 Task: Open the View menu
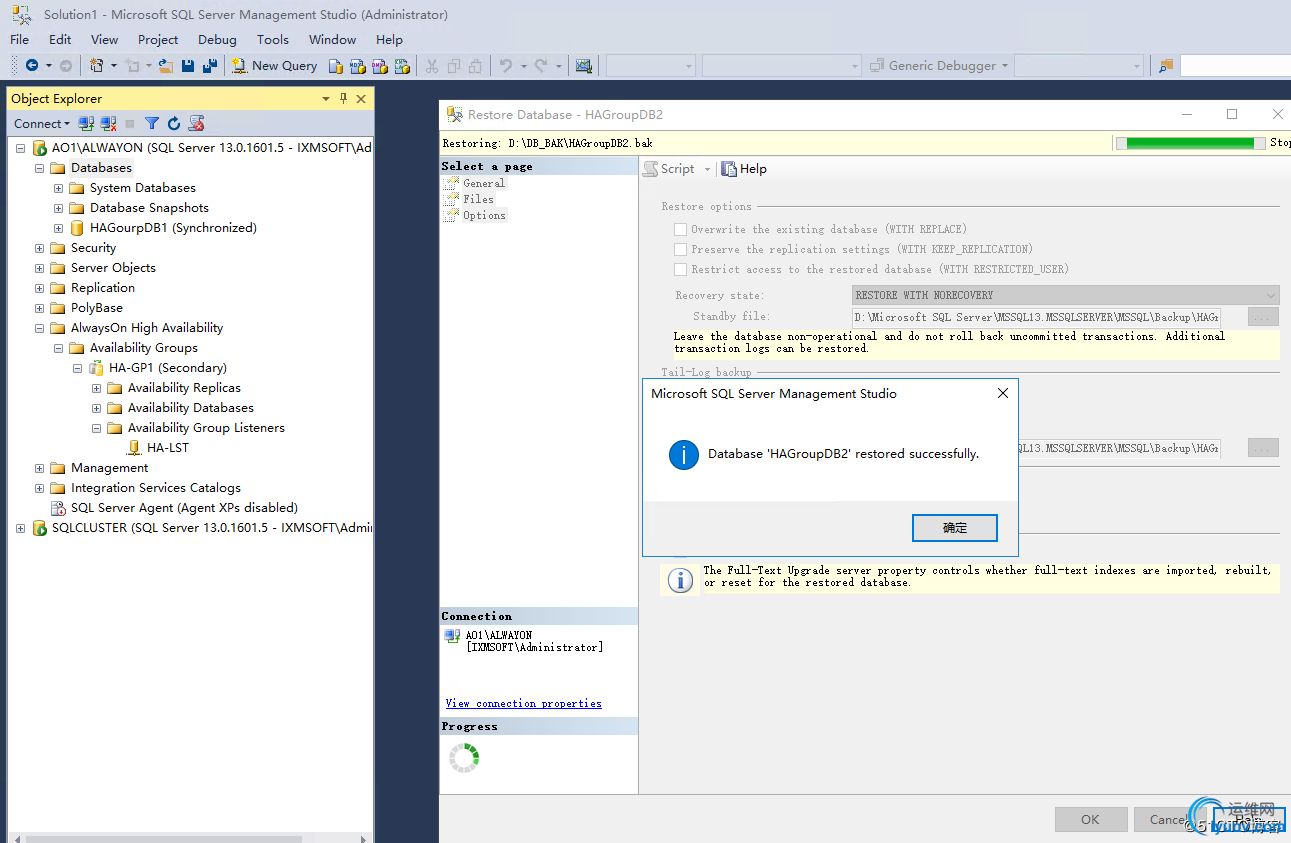104,39
